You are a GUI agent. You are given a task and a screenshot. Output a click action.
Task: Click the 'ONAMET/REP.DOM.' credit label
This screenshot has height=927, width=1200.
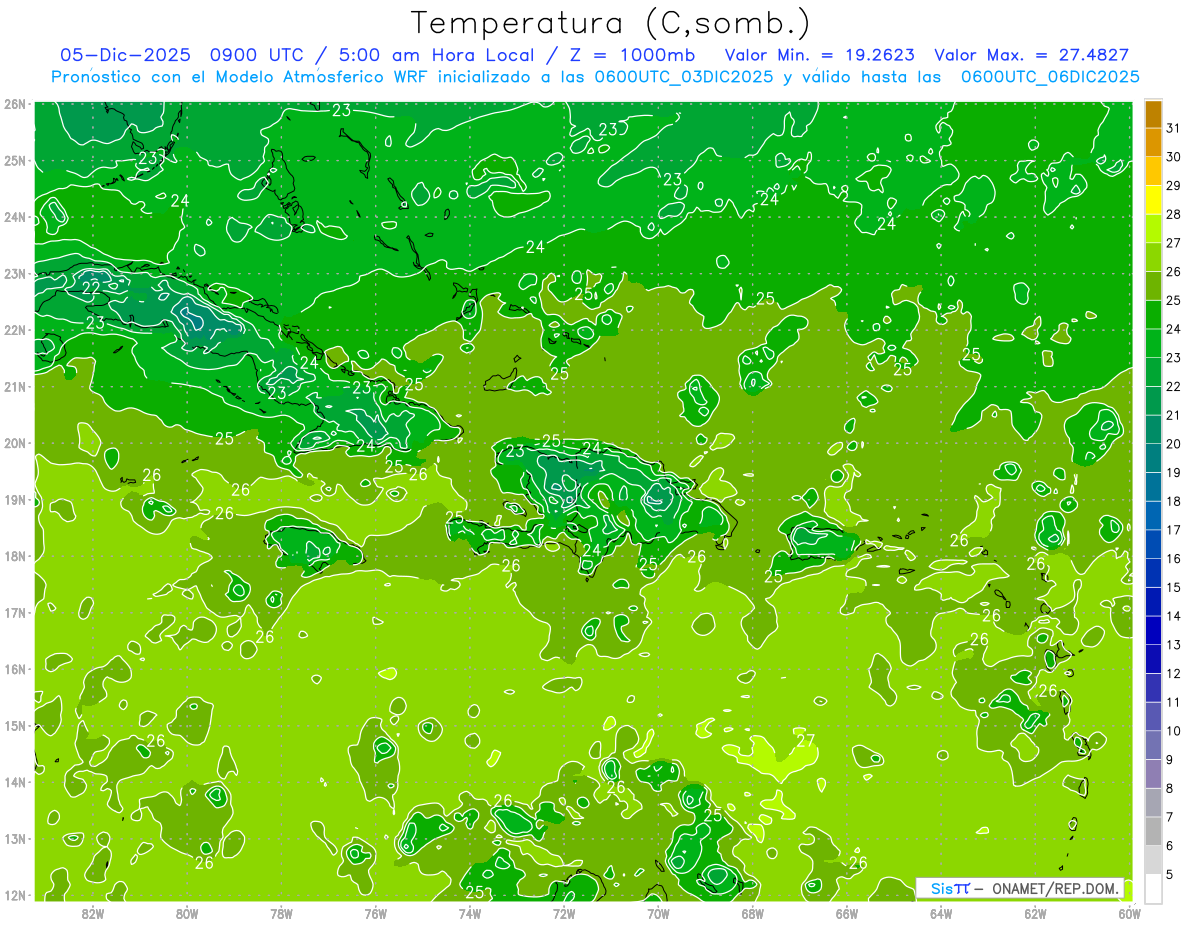1056,888
